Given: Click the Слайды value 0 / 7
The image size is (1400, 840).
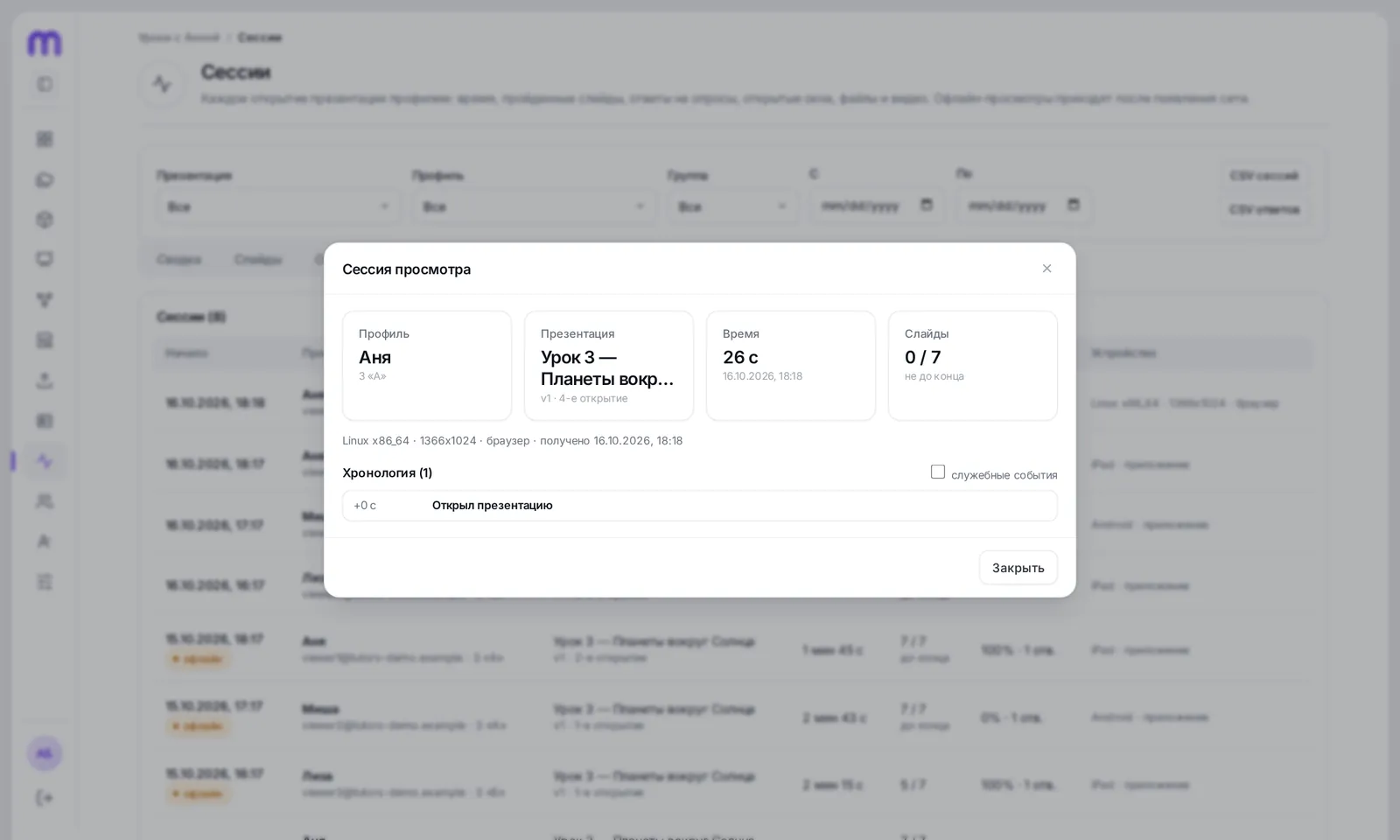Looking at the screenshot, I should [922, 357].
